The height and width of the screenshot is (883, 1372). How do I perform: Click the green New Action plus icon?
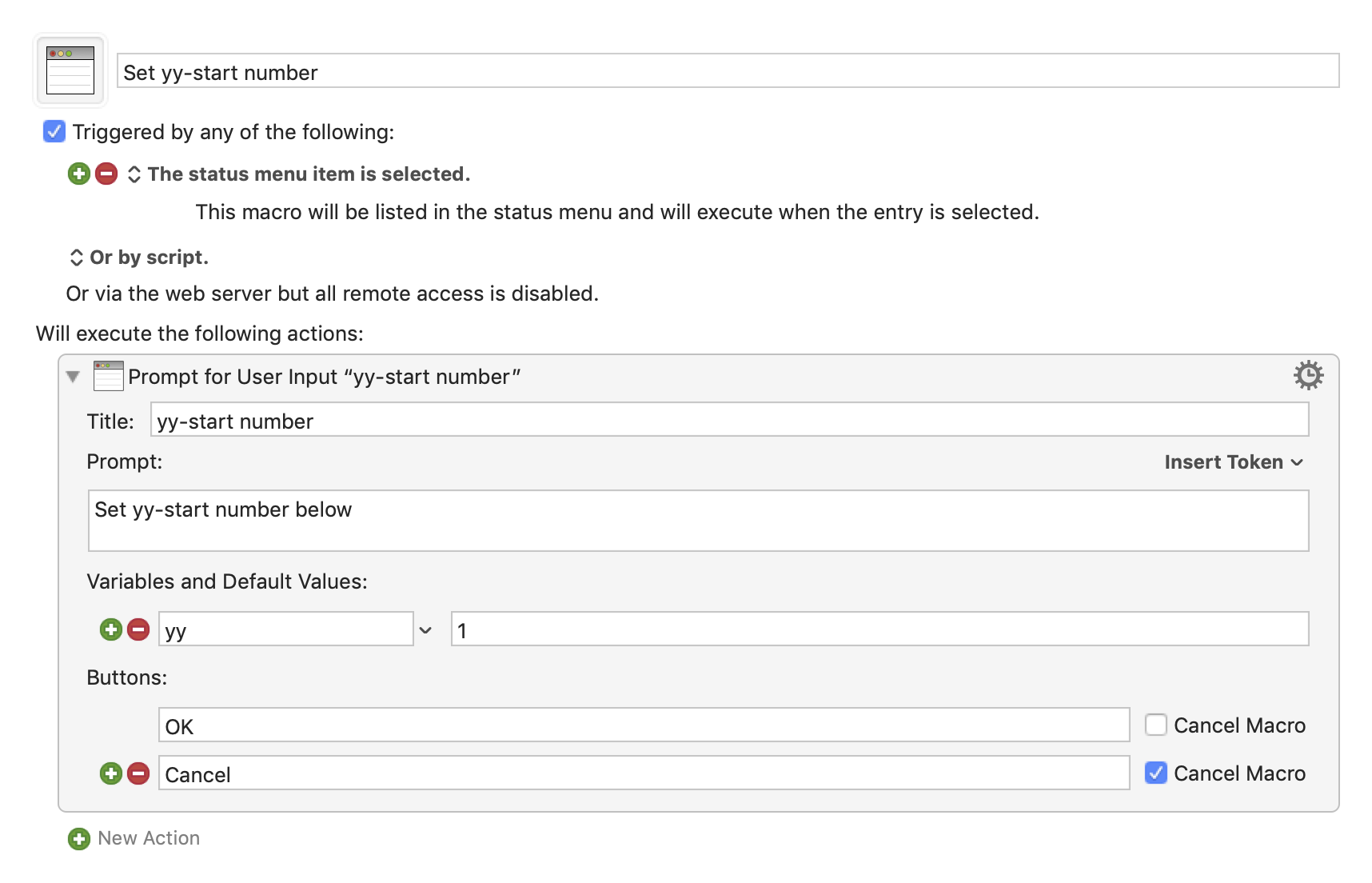tap(79, 838)
